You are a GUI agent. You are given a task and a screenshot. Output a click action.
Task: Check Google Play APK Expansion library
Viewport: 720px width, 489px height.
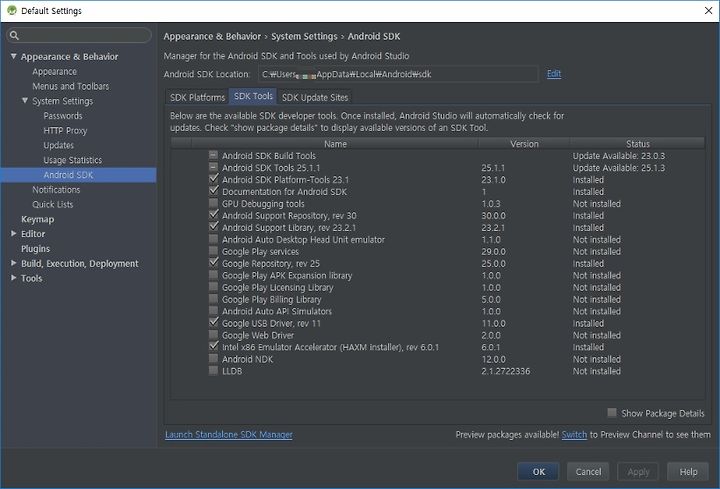[213, 275]
